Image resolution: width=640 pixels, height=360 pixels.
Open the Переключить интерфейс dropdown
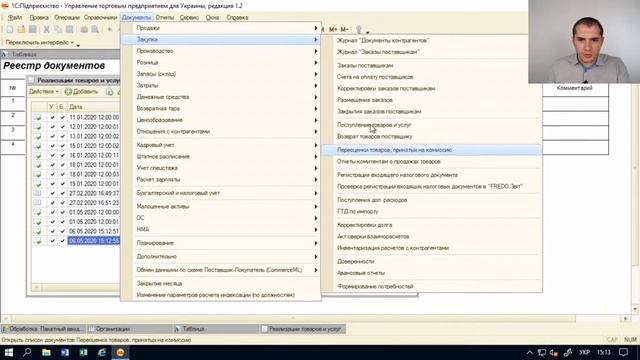tap(40, 42)
